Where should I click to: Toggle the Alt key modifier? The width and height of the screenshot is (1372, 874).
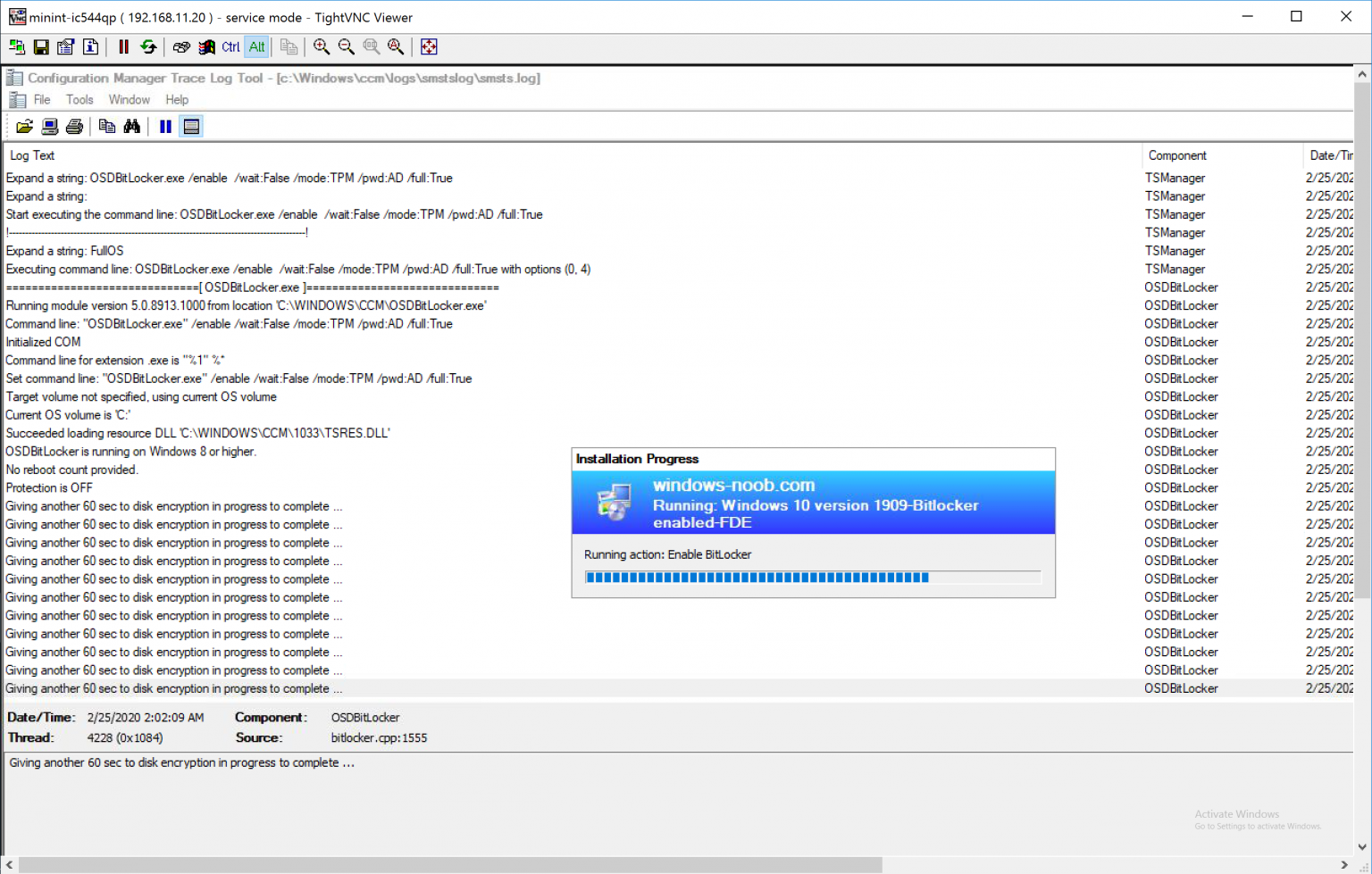coord(256,47)
